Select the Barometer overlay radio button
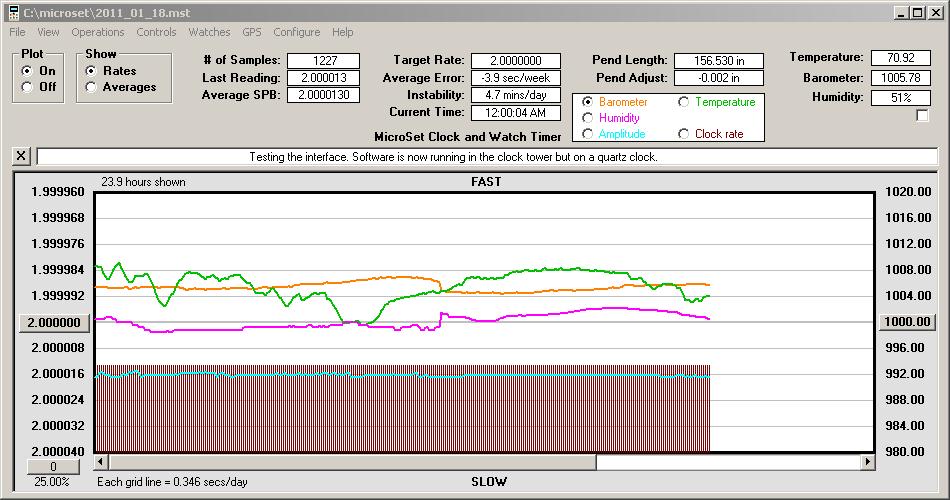This screenshot has height=500, width=950. click(587, 102)
